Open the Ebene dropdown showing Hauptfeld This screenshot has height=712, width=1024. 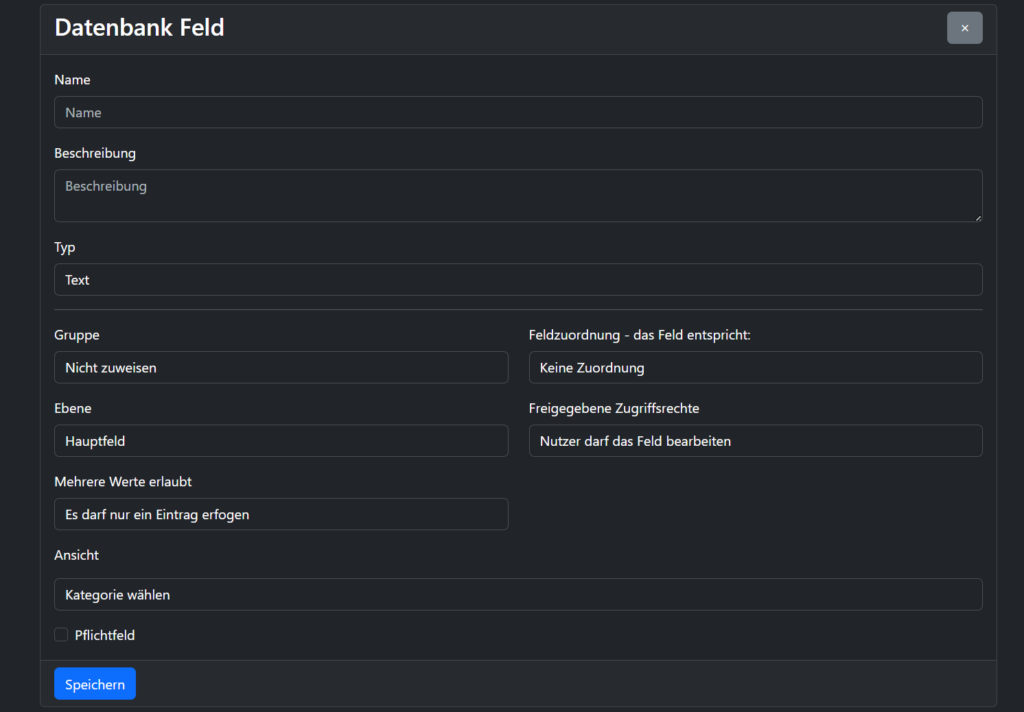point(280,441)
